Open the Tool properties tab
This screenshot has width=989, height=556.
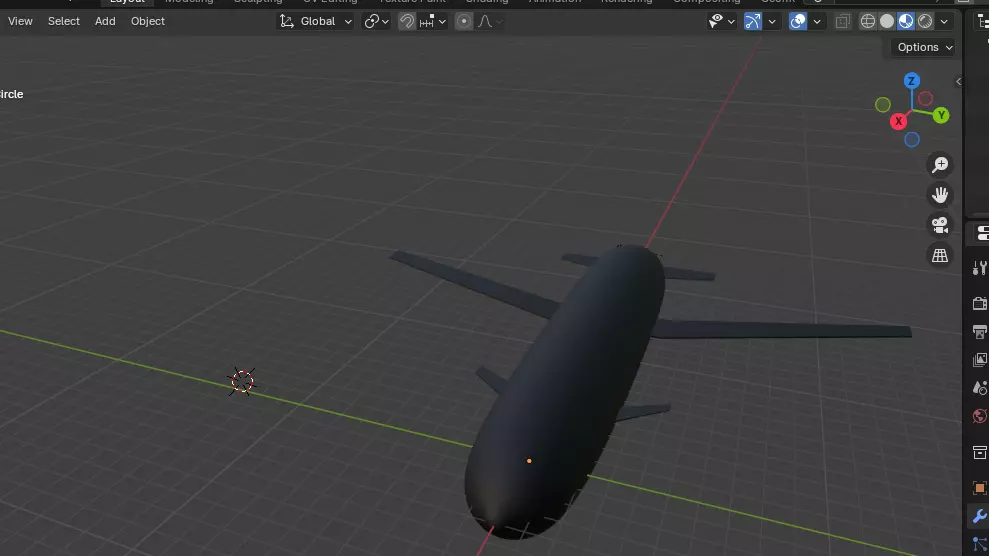pos(980,269)
